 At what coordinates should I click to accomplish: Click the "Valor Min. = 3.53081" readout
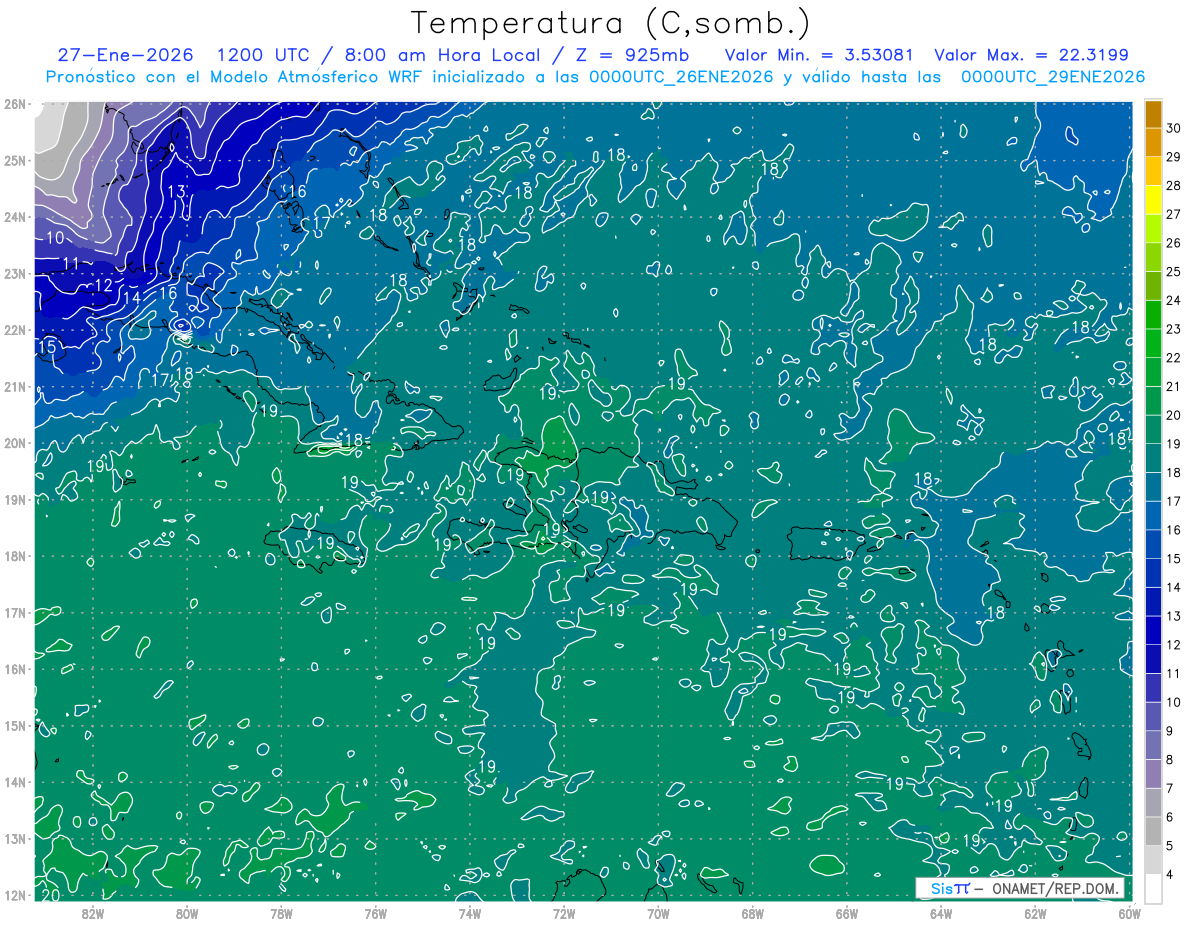pos(817,55)
